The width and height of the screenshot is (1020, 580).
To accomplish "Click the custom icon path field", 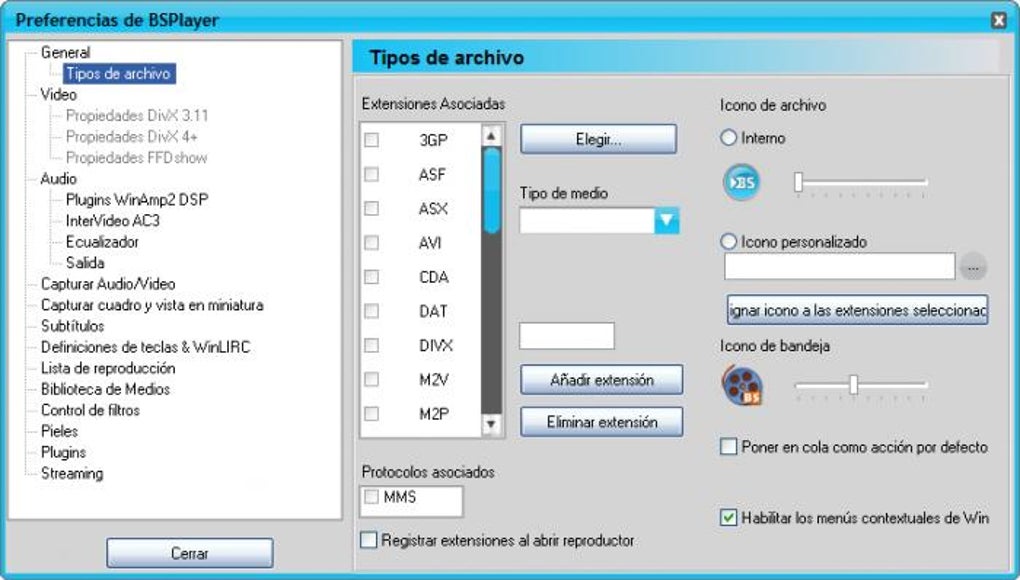I will click(x=840, y=267).
